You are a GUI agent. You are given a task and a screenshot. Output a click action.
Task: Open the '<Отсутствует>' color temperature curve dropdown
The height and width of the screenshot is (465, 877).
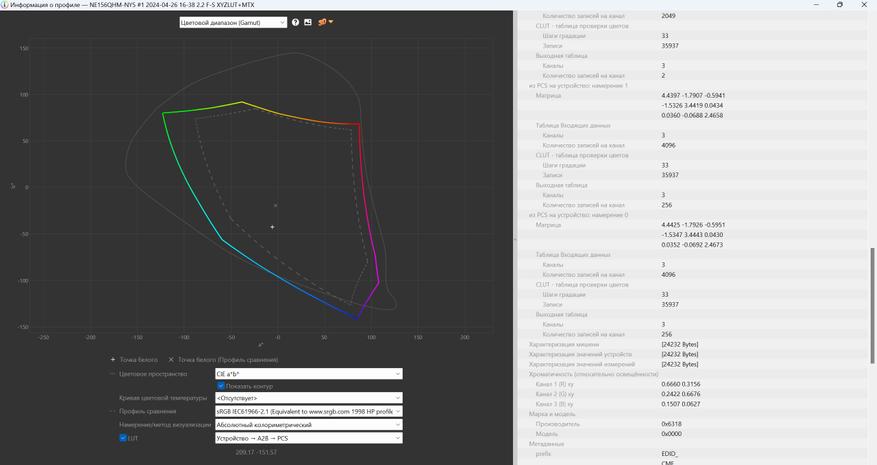[x=308, y=398]
